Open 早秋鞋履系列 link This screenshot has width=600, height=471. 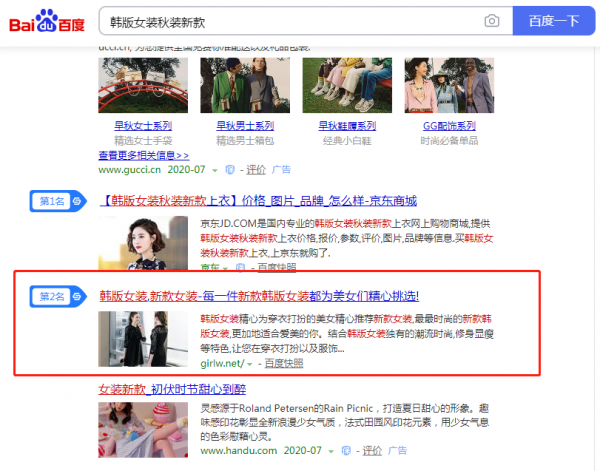347,126
